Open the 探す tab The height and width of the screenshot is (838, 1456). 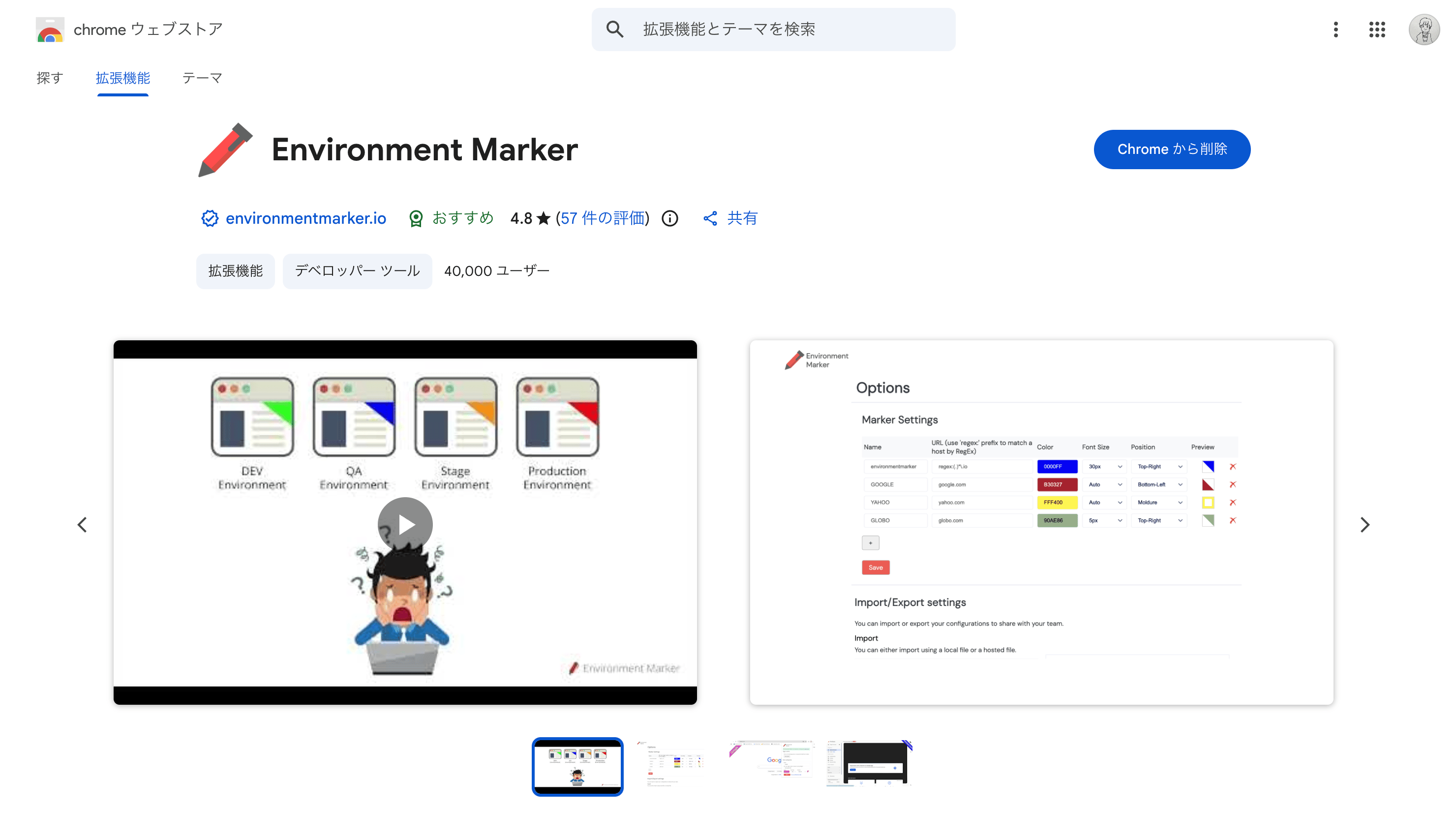[x=50, y=78]
